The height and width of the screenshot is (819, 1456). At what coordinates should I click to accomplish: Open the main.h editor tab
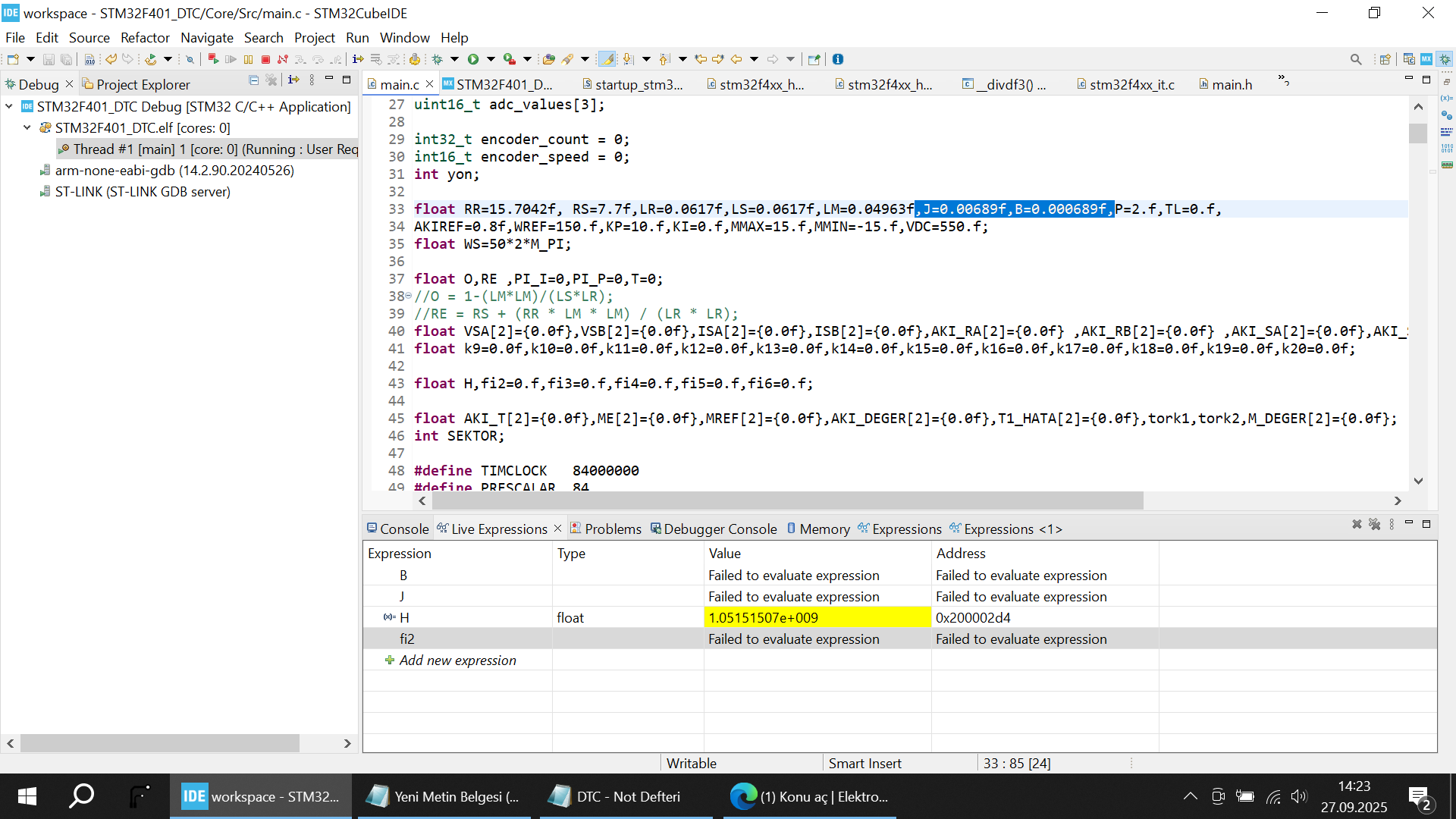pos(1225,84)
